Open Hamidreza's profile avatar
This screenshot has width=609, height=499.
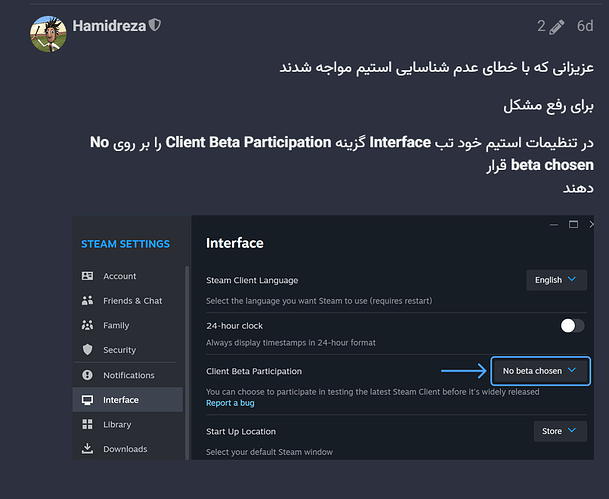pyautogui.click(x=48, y=34)
